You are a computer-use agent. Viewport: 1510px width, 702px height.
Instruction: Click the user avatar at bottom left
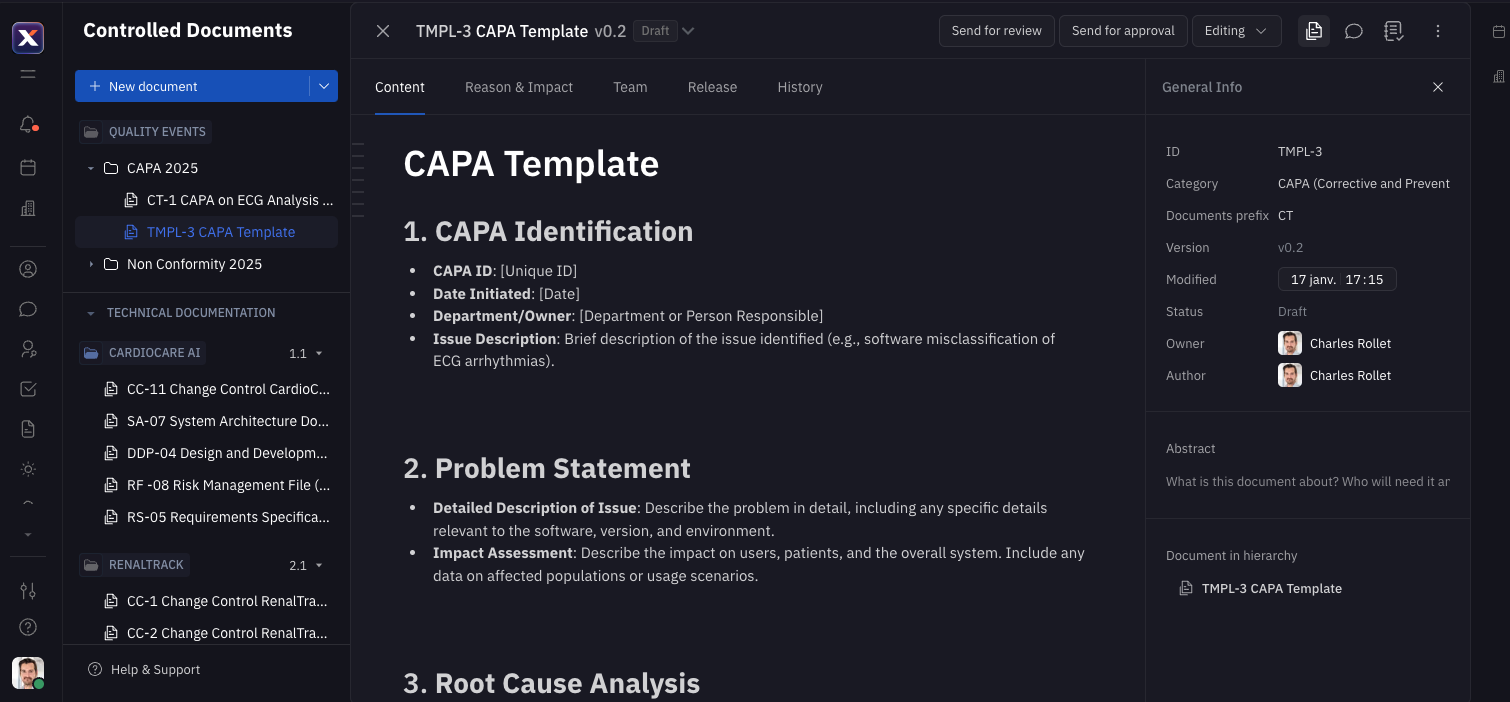coord(28,673)
